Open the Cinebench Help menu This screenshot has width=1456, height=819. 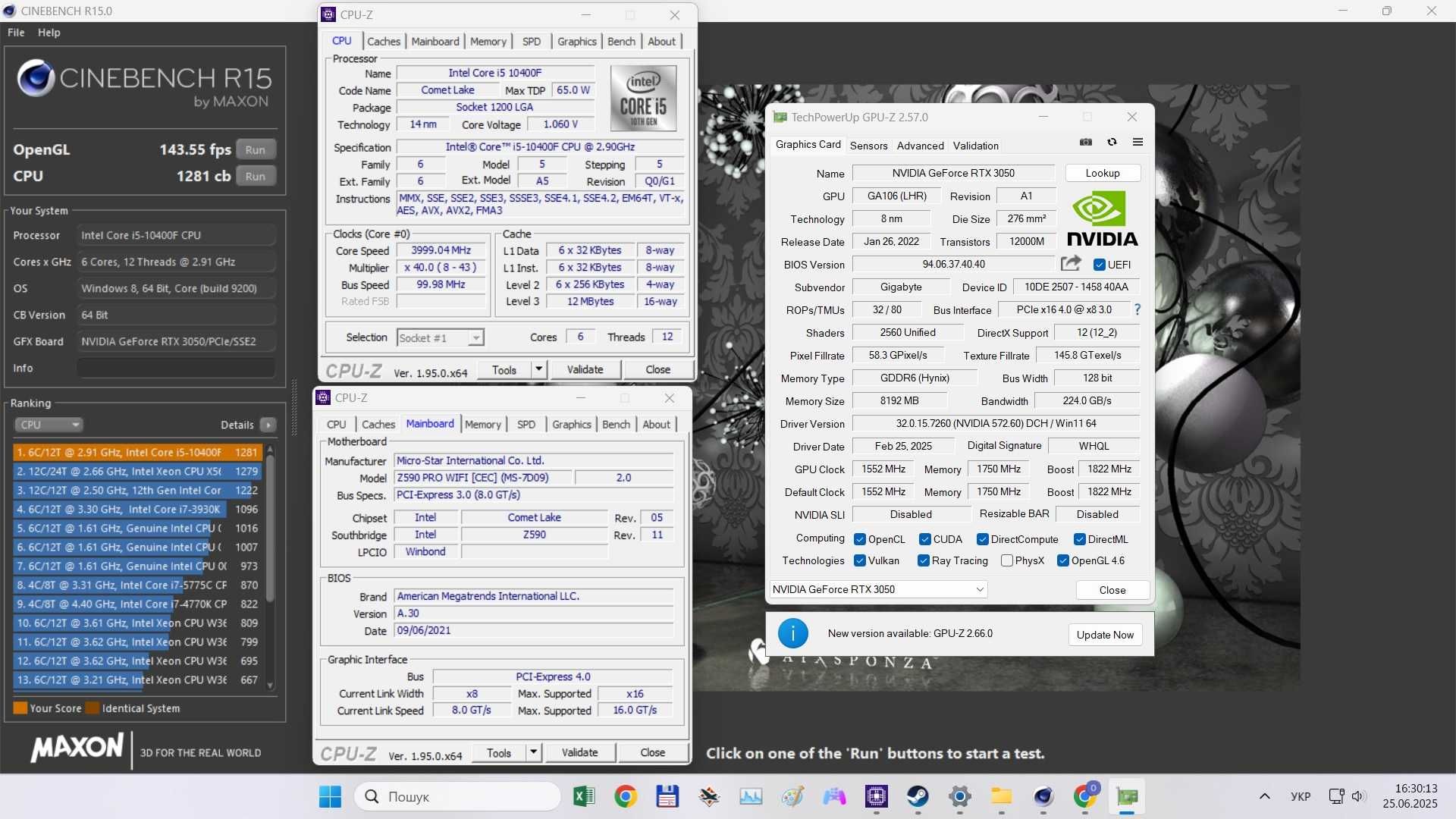point(49,33)
